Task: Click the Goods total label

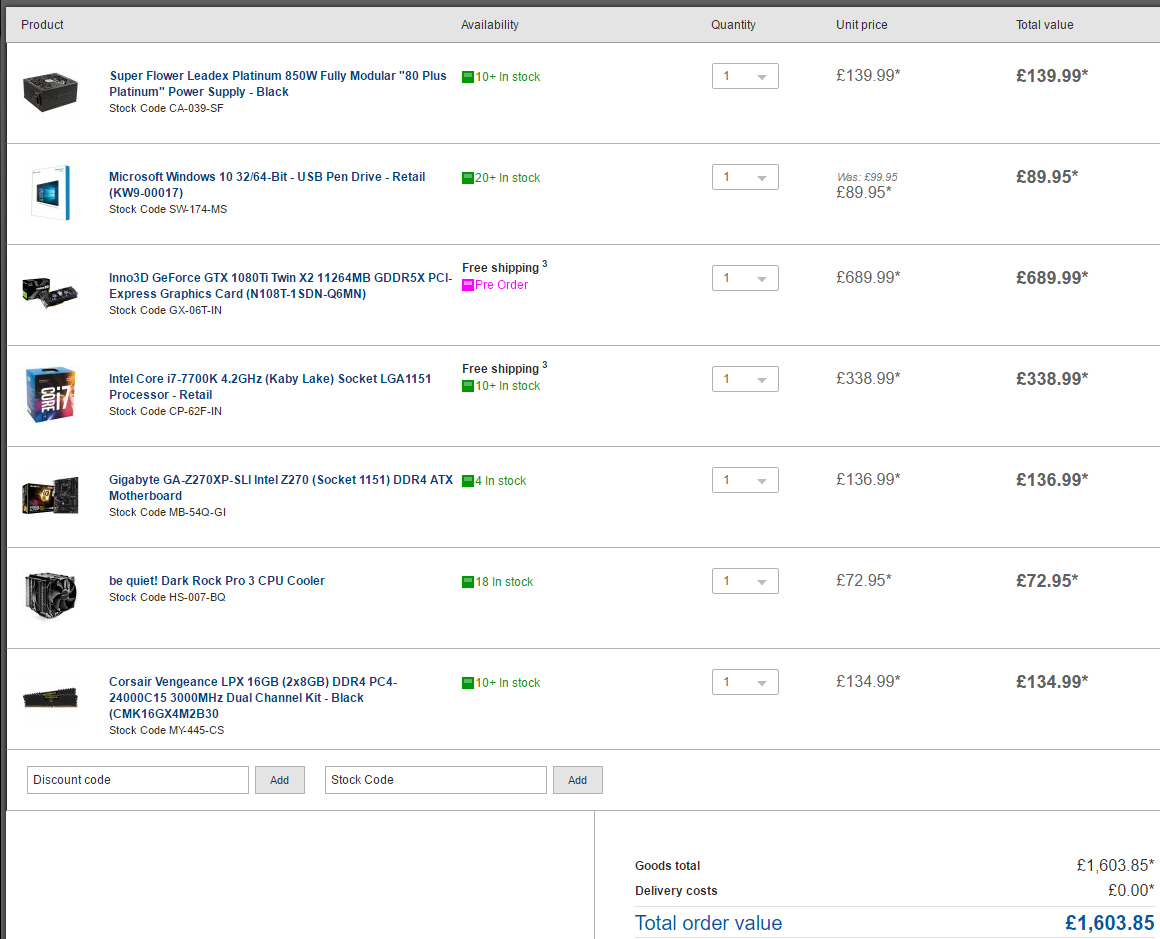Action: tap(667, 866)
